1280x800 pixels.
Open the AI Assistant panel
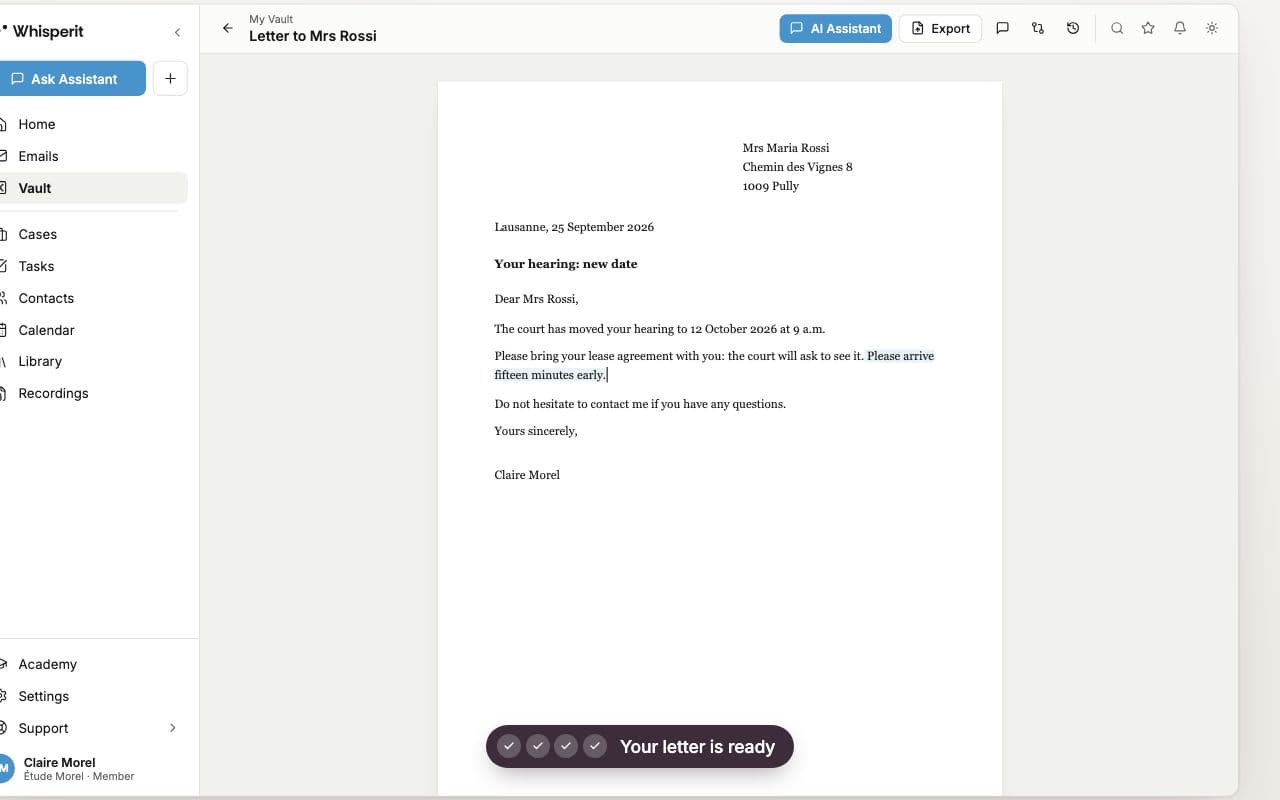[835, 28]
